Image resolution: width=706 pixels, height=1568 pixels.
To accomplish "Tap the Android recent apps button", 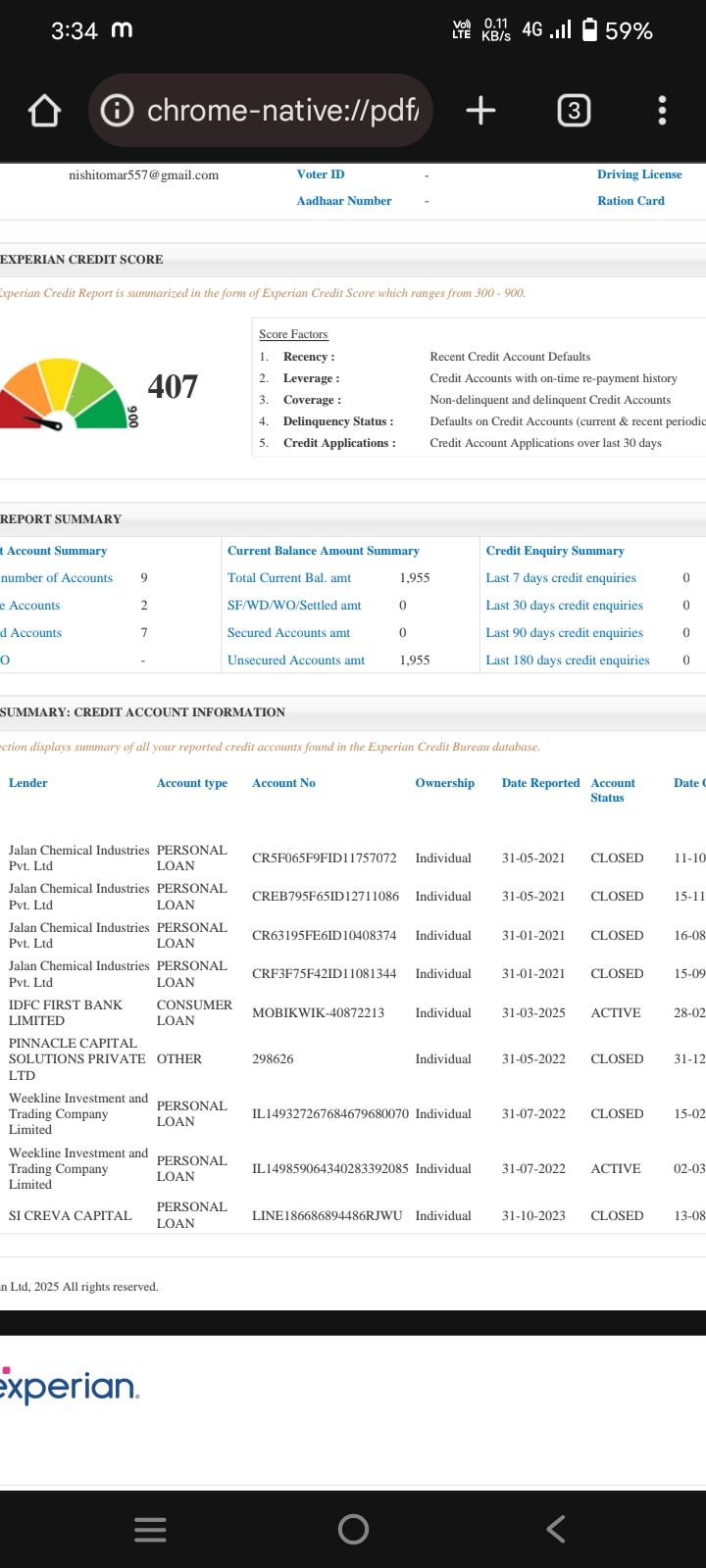I will click(150, 1529).
